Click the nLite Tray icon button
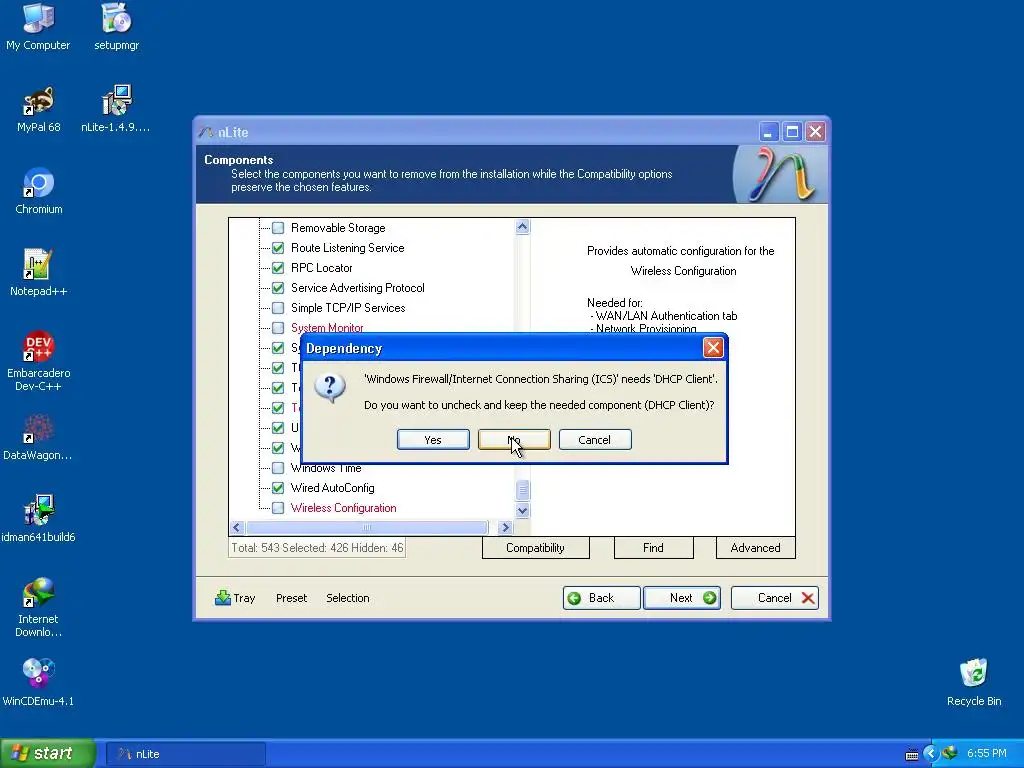Image resolution: width=1024 pixels, height=768 pixels. [x=235, y=598]
